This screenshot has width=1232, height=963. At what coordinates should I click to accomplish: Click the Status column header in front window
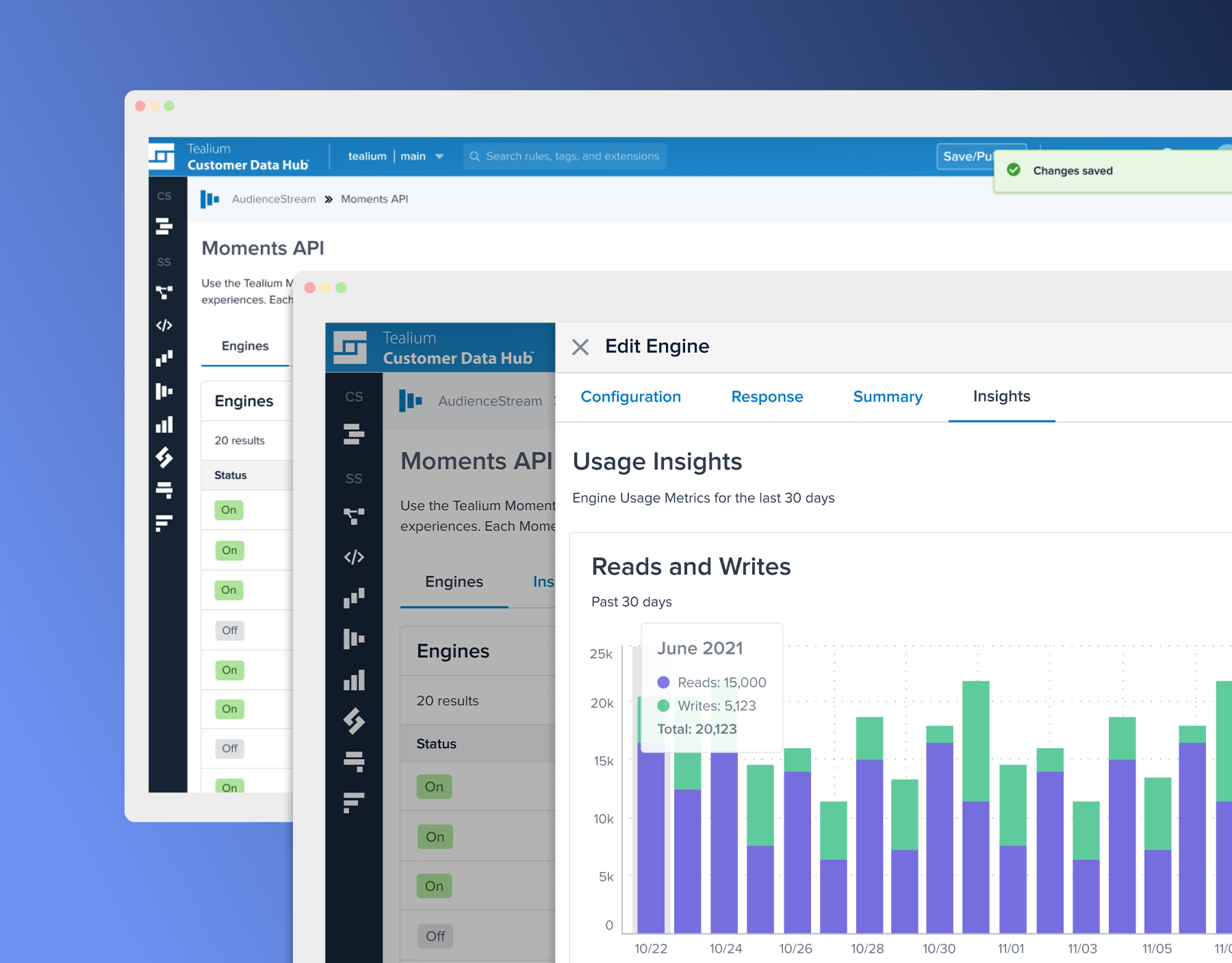coord(437,744)
